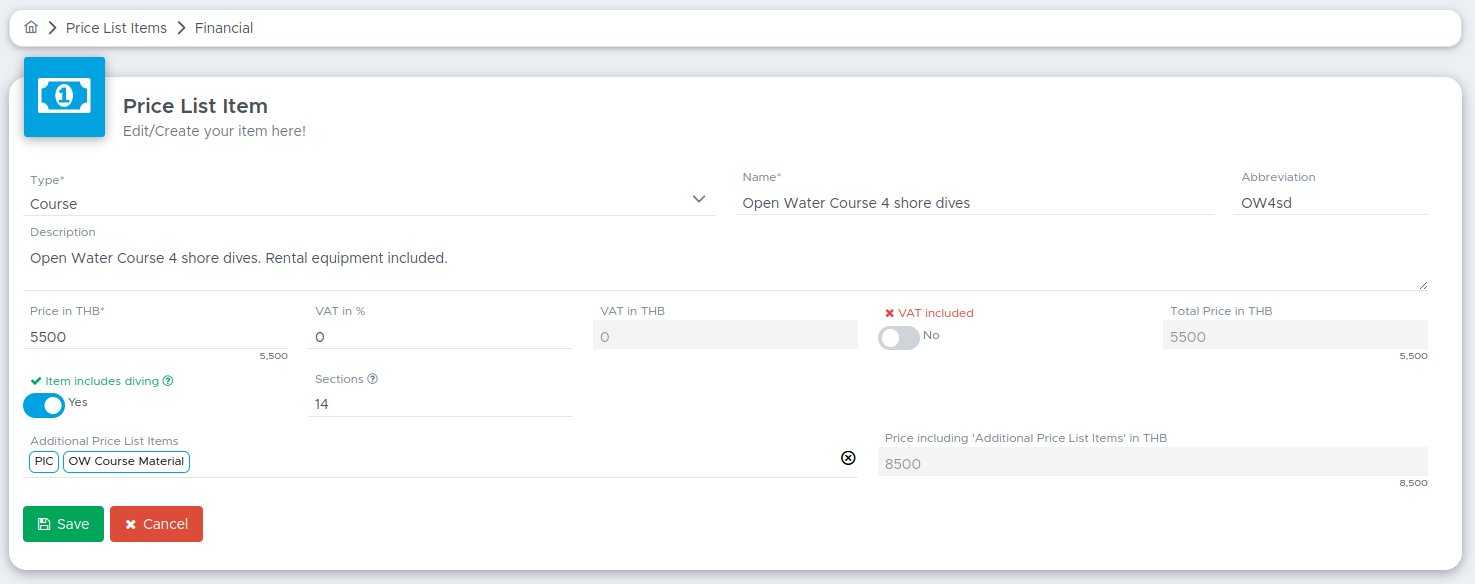Click the blue money bill header icon
Viewport: 1475px width, 584px height.
click(64, 97)
